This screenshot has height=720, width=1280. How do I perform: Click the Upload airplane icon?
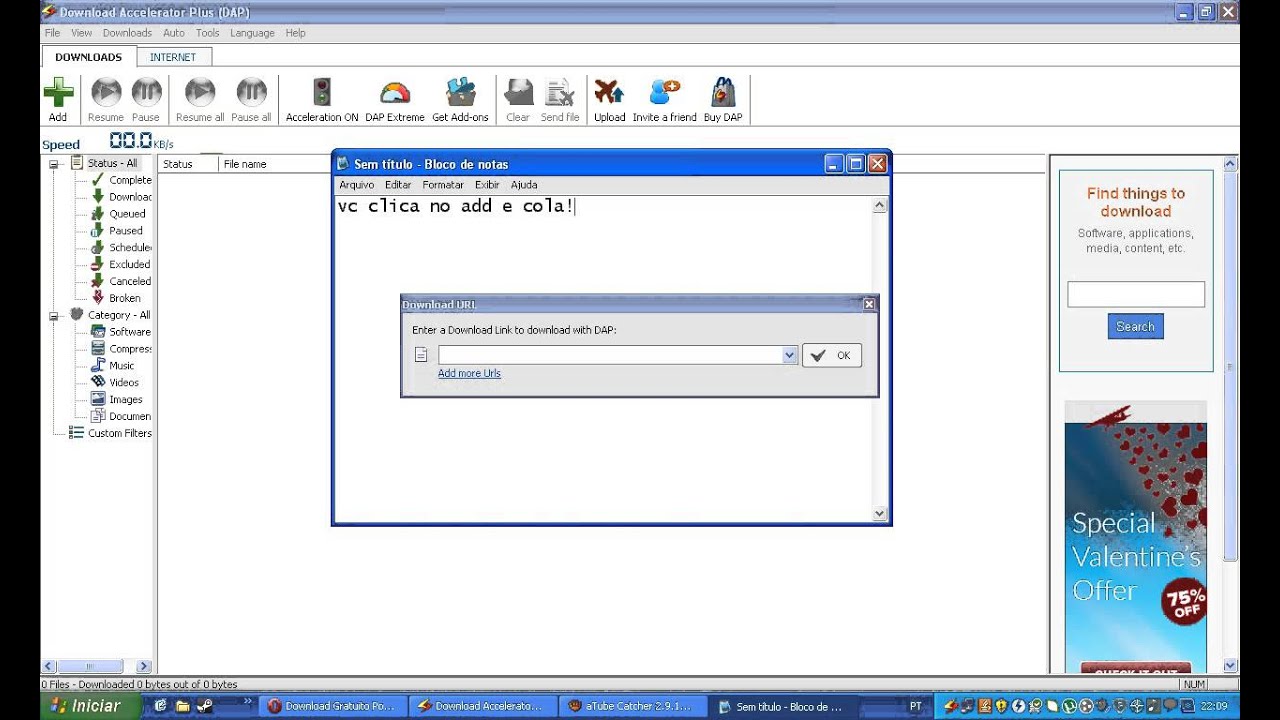pyautogui.click(x=609, y=94)
